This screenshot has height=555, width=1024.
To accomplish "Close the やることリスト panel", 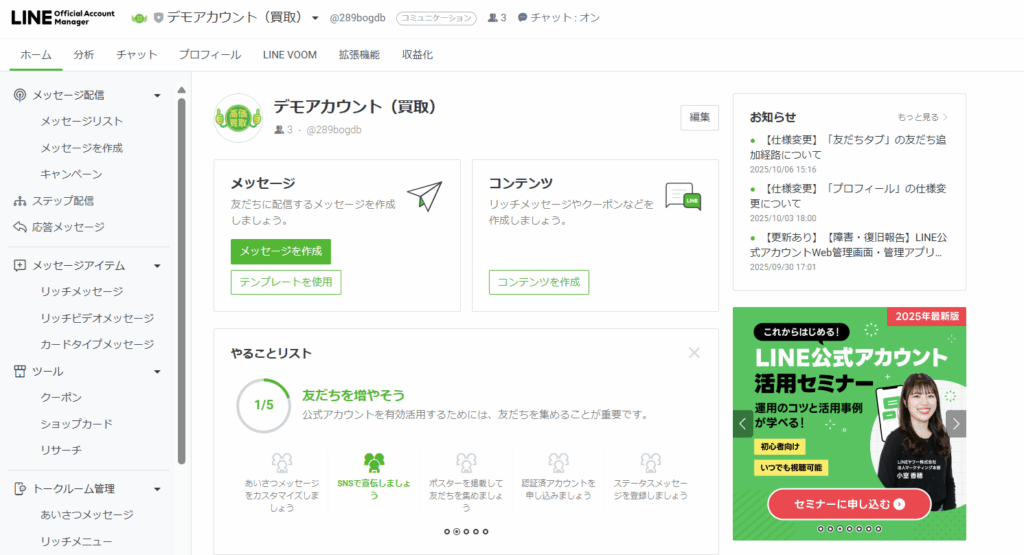I will (694, 352).
